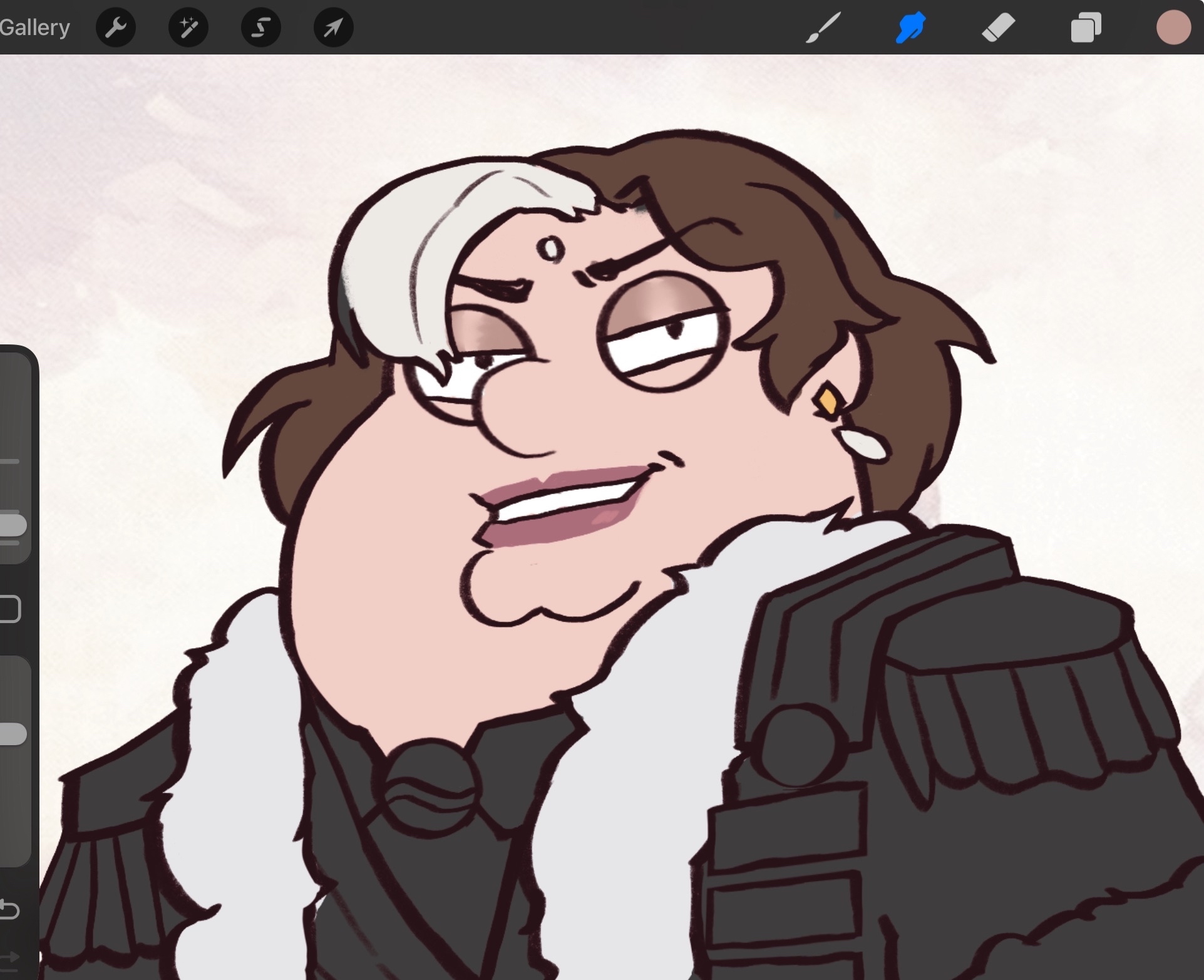Screen dimensions: 1204x980
Task: Click the forehead dot on the character
Action: 551,249
